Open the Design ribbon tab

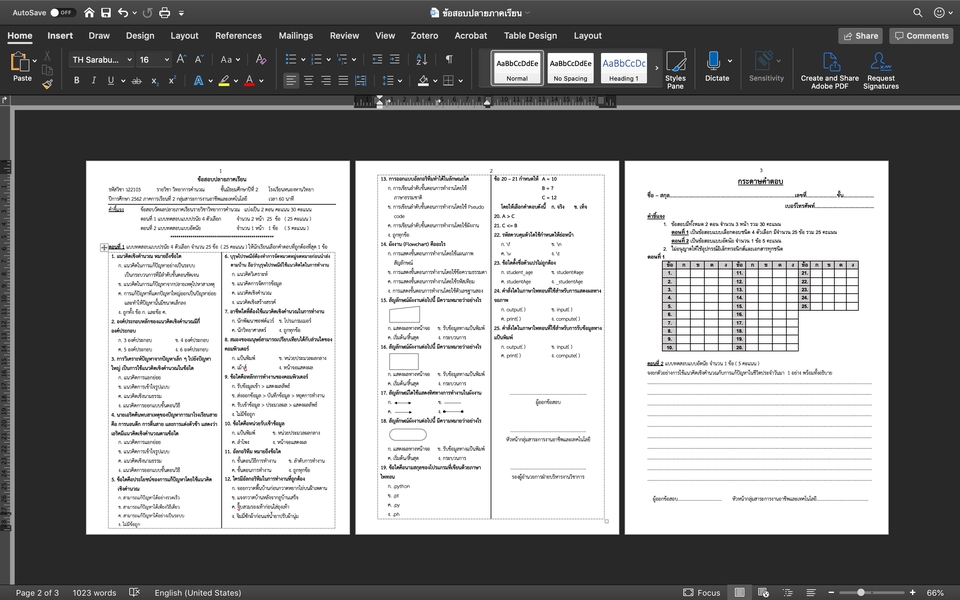point(140,36)
